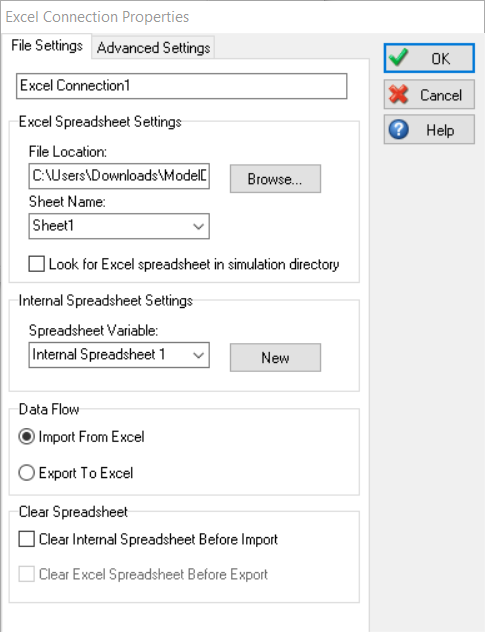Expand the Spreadsheet Variable combo box

coord(198,356)
